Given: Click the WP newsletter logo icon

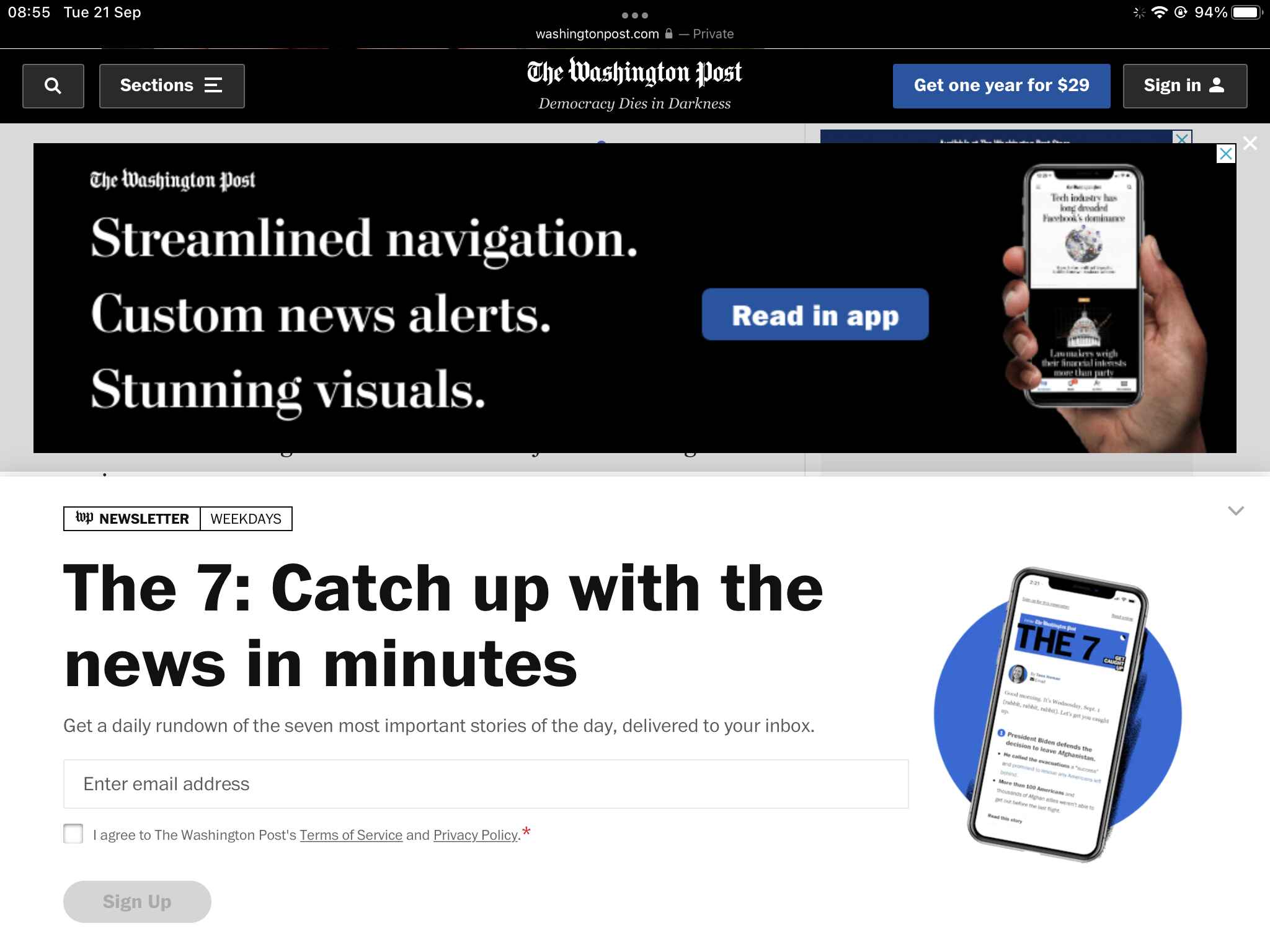Looking at the screenshot, I should [85, 518].
